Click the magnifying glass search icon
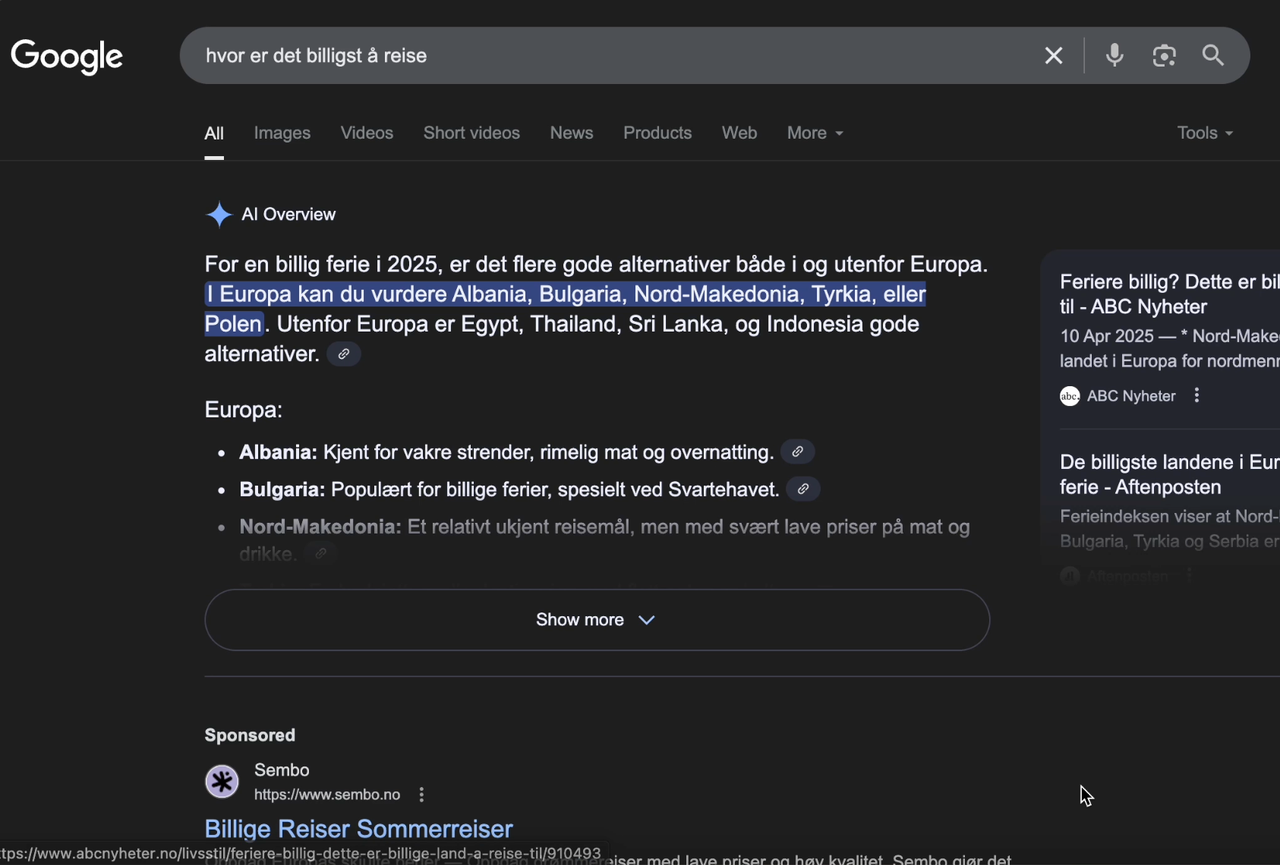 point(1213,56)
